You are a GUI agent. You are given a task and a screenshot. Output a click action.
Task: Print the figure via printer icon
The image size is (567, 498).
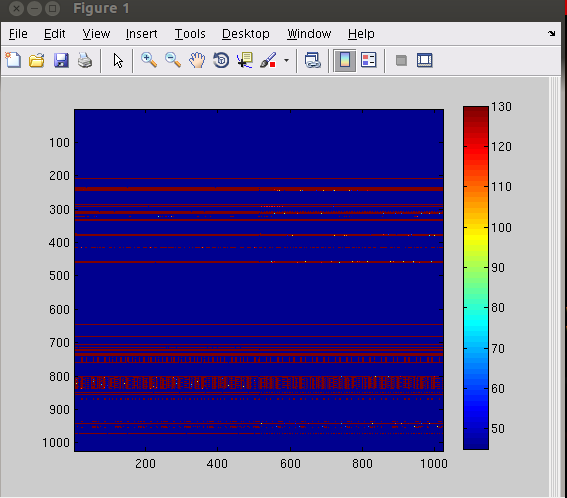[85, 60]
